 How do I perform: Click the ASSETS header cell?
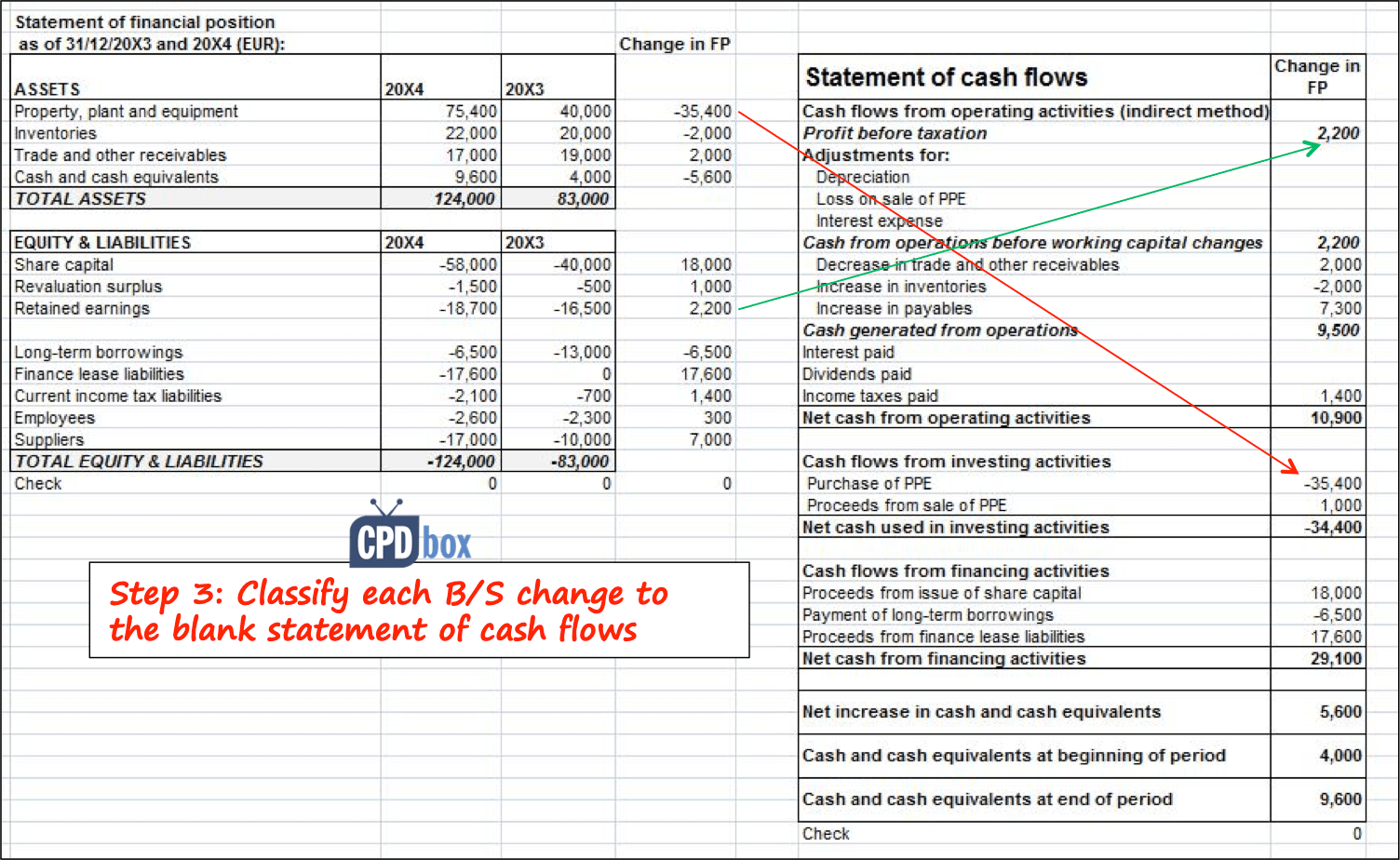(47, 89)
